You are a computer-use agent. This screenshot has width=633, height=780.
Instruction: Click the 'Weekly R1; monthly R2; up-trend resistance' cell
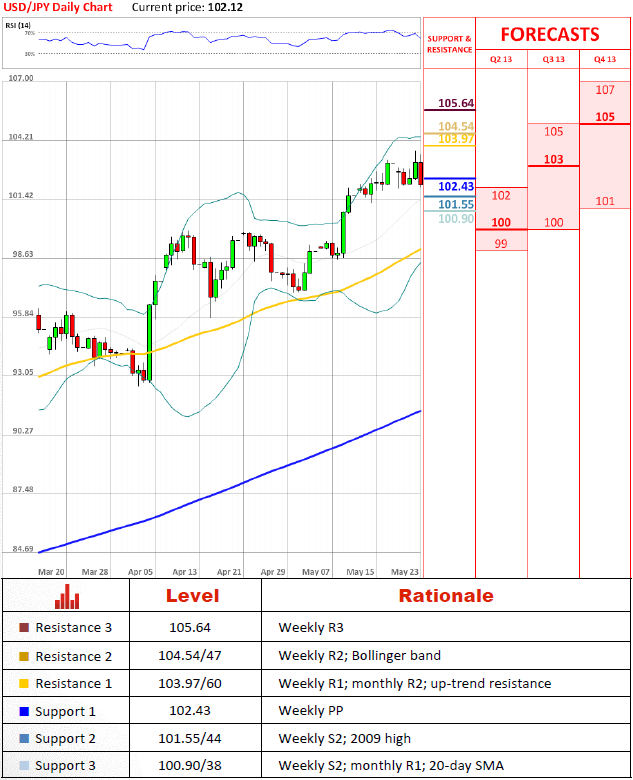pos(415,683)
